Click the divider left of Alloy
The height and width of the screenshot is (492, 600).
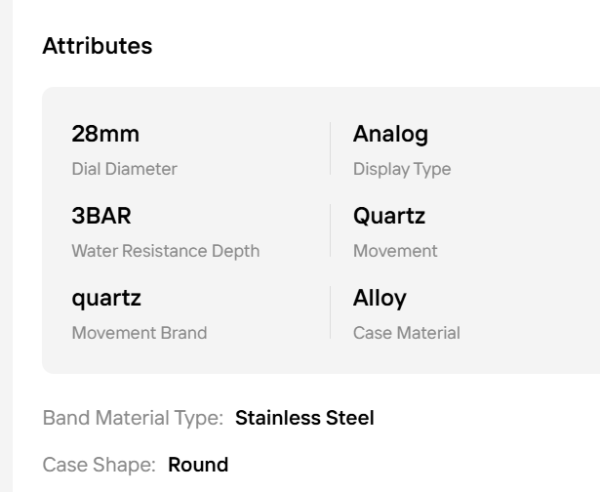[330, 314]
